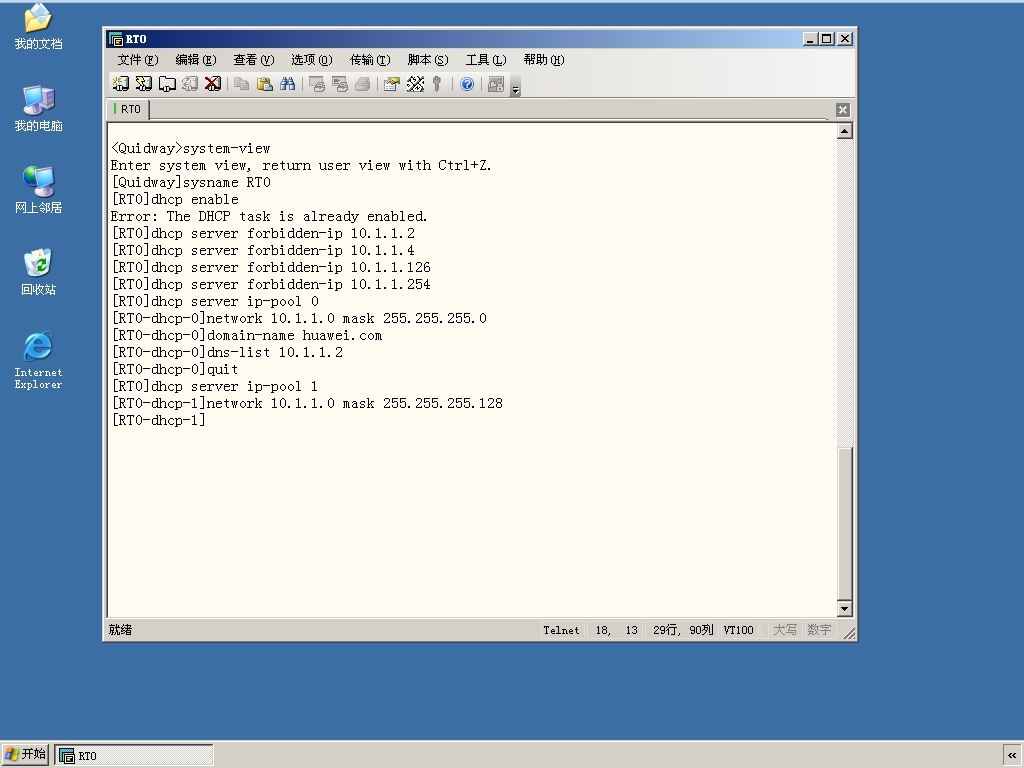Click the grayed Reconnect icon

click(190, 84)
